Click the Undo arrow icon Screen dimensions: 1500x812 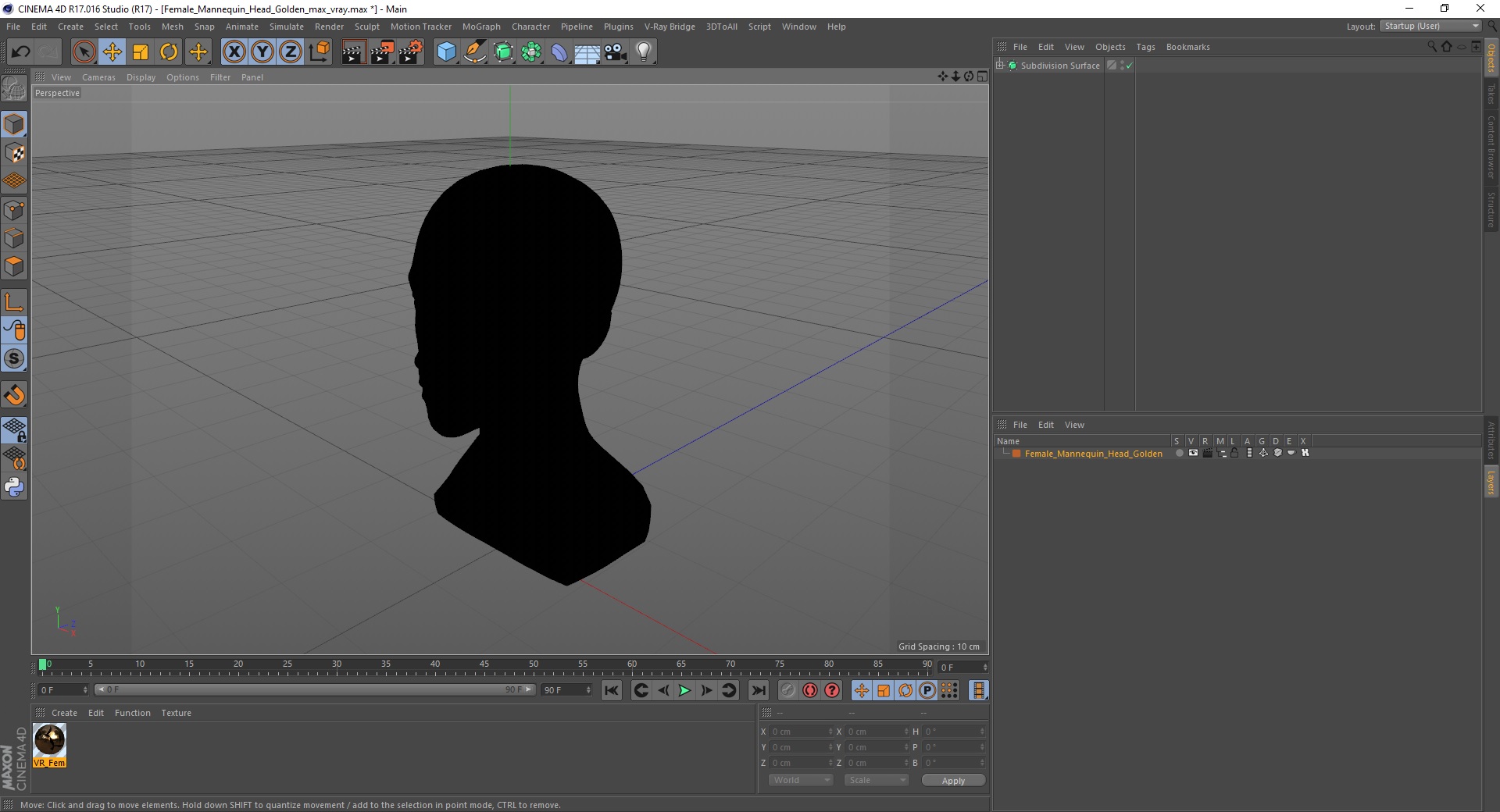20,52
